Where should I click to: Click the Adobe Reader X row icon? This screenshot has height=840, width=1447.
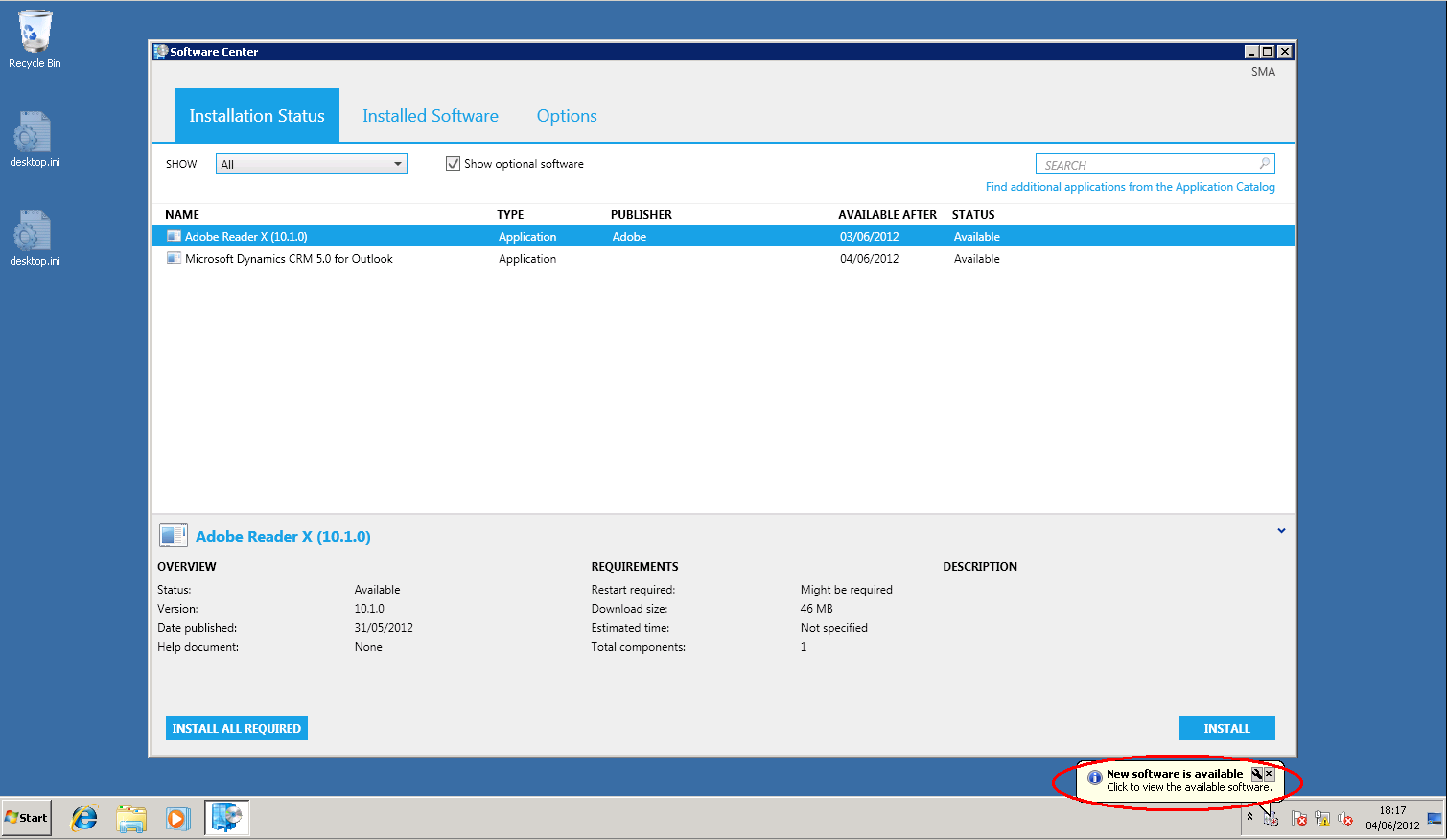[x=174, y=236]
